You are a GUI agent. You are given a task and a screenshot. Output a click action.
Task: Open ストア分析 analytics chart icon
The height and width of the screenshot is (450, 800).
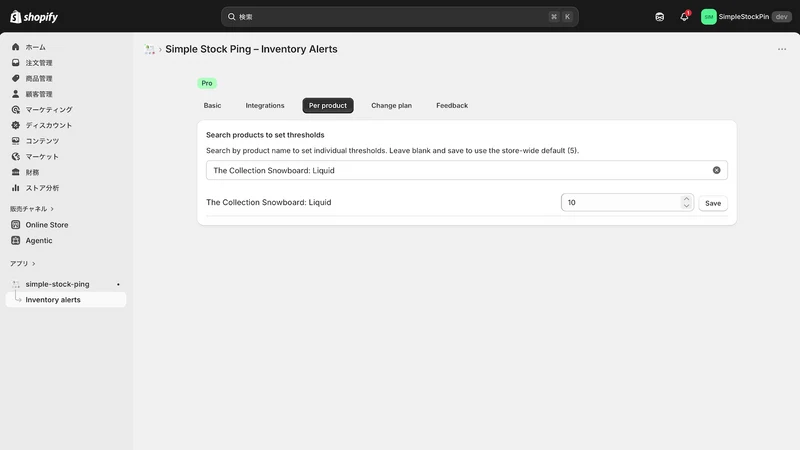click(15, 188)
